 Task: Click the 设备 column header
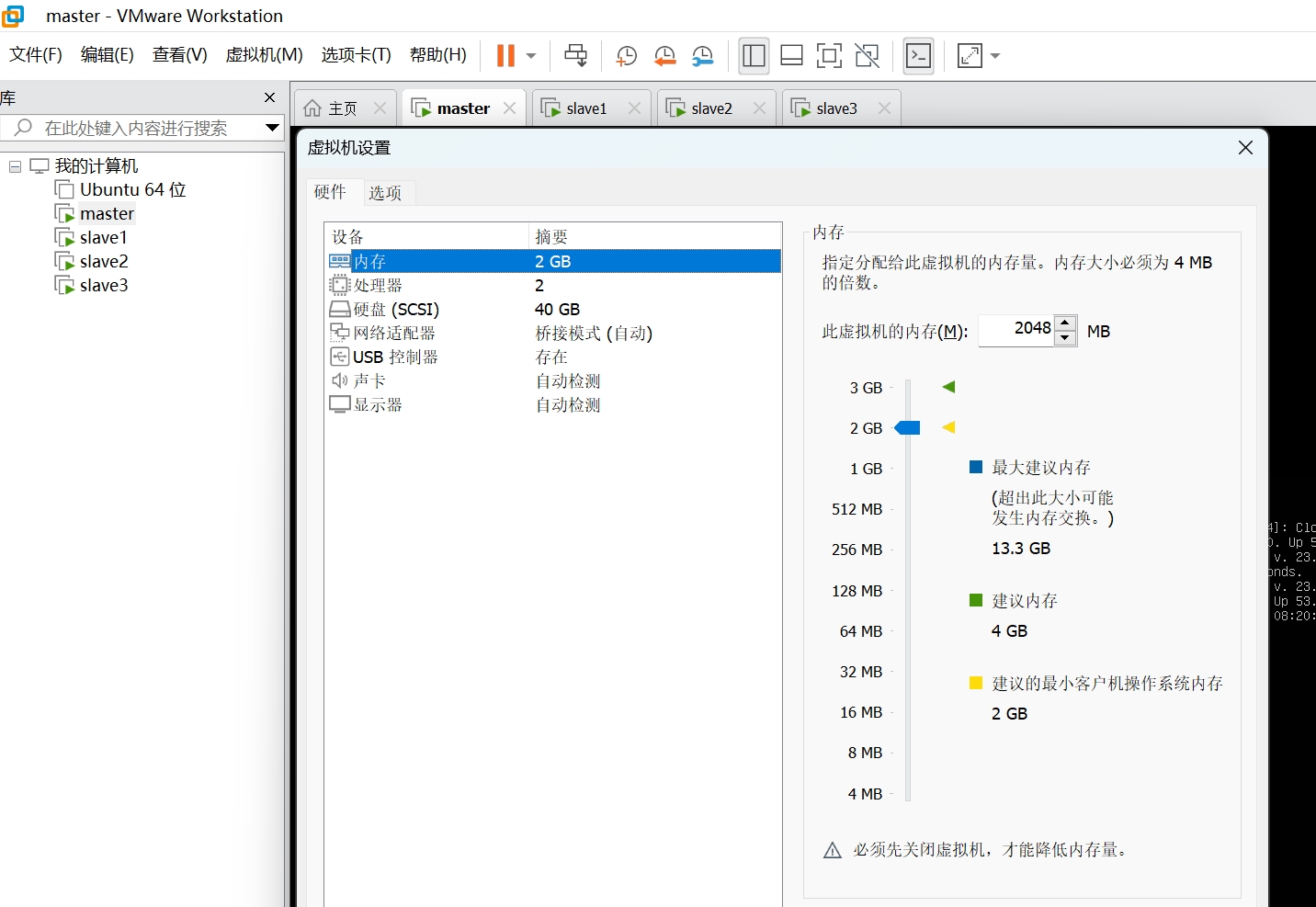tap(427, 236)
